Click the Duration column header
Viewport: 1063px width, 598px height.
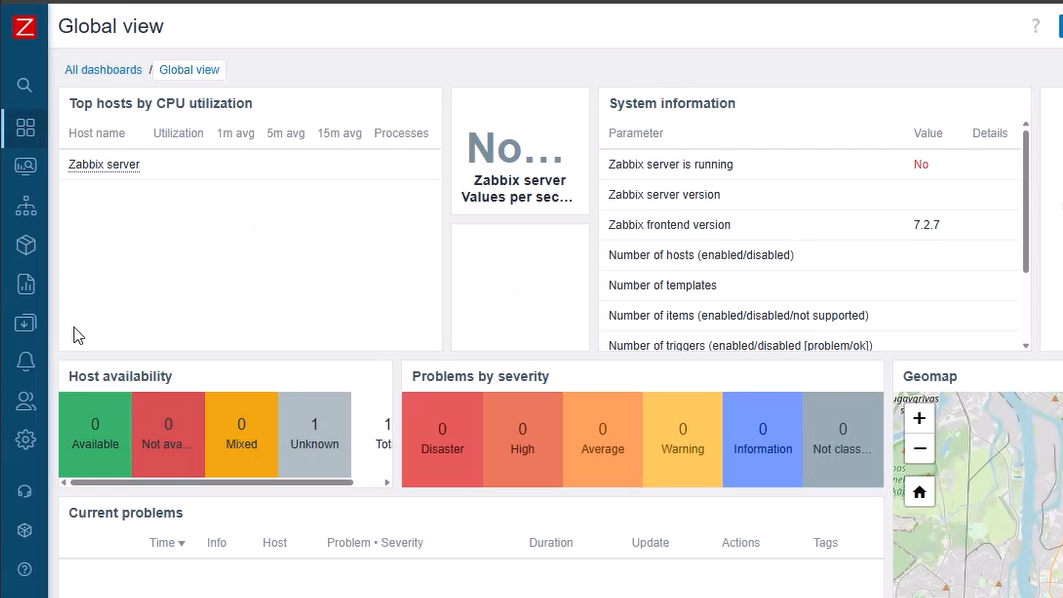pyautogui.click(x=551, y=543)
